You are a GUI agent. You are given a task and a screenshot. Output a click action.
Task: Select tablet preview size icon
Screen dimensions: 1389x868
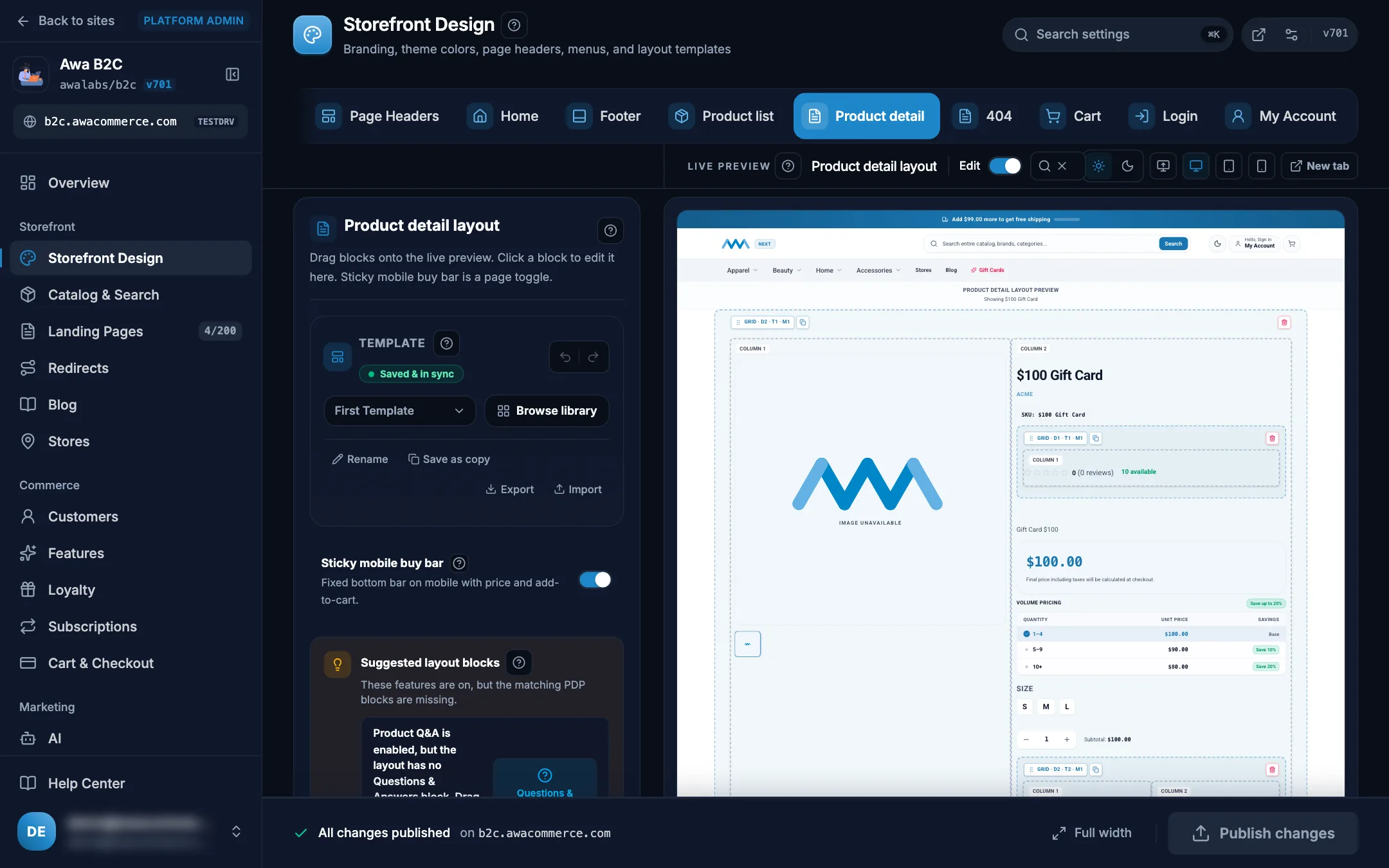[1228, 166]
